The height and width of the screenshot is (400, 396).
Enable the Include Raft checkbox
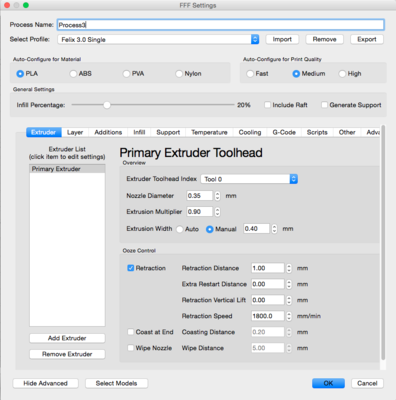pos(267,105)
